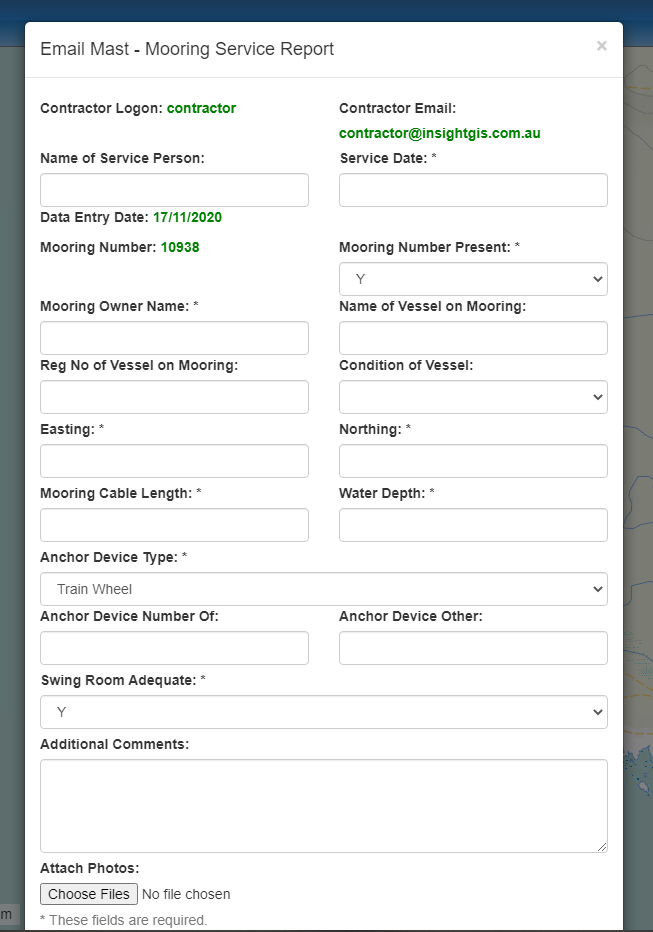Focus the Mooring Cable Length field
Viewport: 653px width, 932px height.
(174, 525)
